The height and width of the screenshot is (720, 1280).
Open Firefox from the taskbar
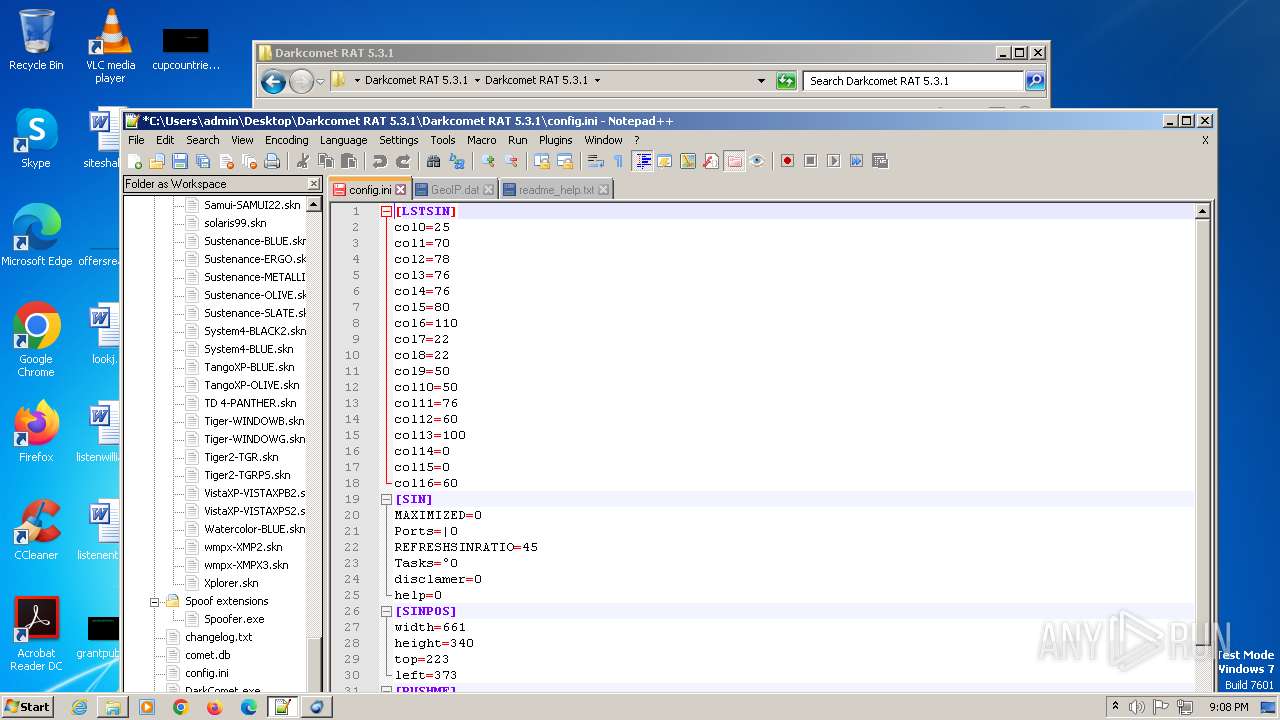[214, 707]
